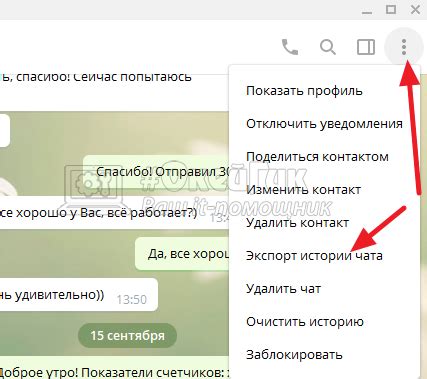Choose "Отключить уведомления" from the menu
Image resolution: width=427 pixels, height=379 pixels.
324,124
